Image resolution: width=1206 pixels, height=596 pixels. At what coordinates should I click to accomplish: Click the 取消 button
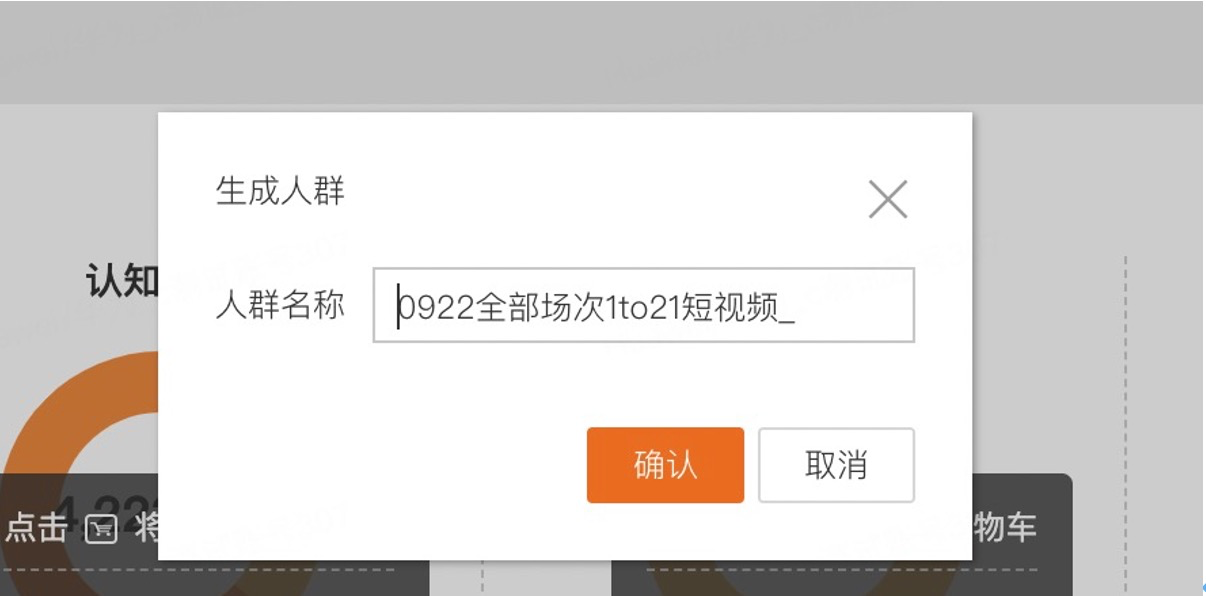point(836,465)
